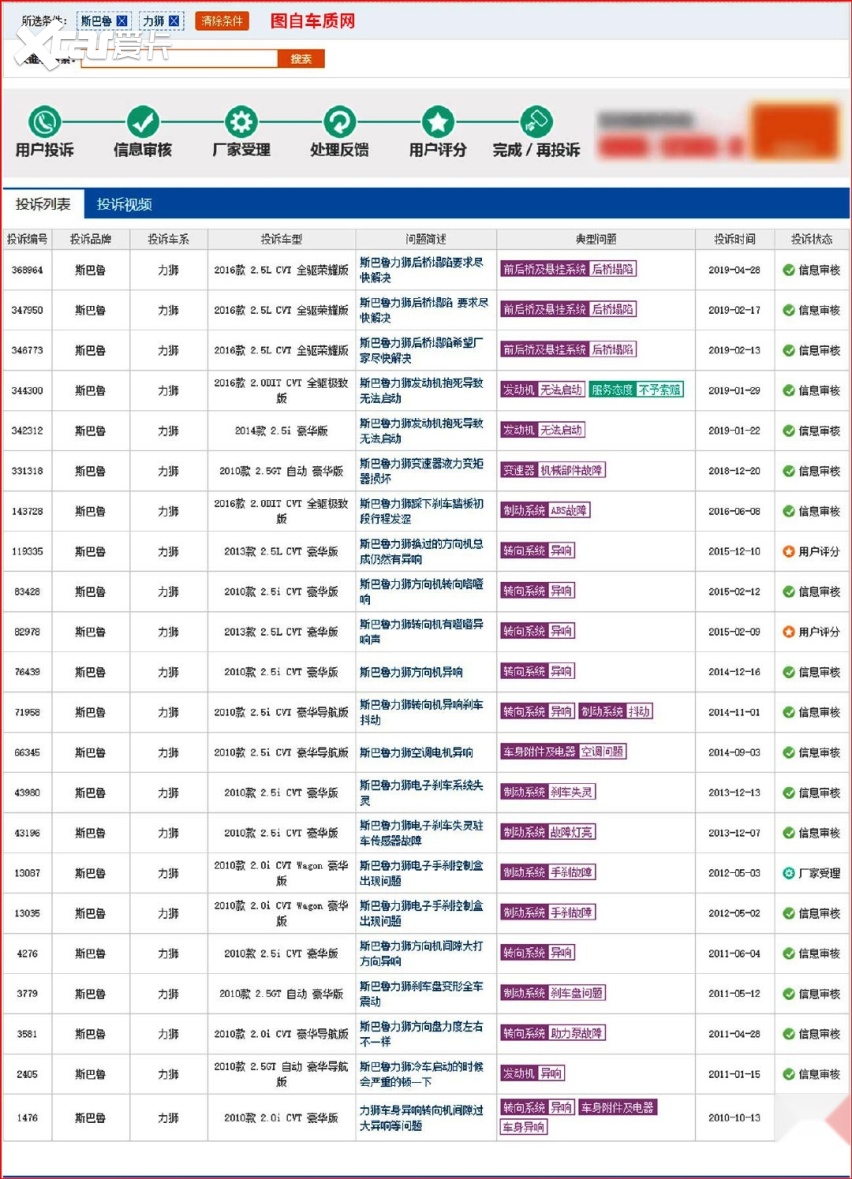The height and width of the screenshot is (1179, 852).
Task: Open complaint 斯巴鲁力狮方向机异响
Action: click(411, 672)
